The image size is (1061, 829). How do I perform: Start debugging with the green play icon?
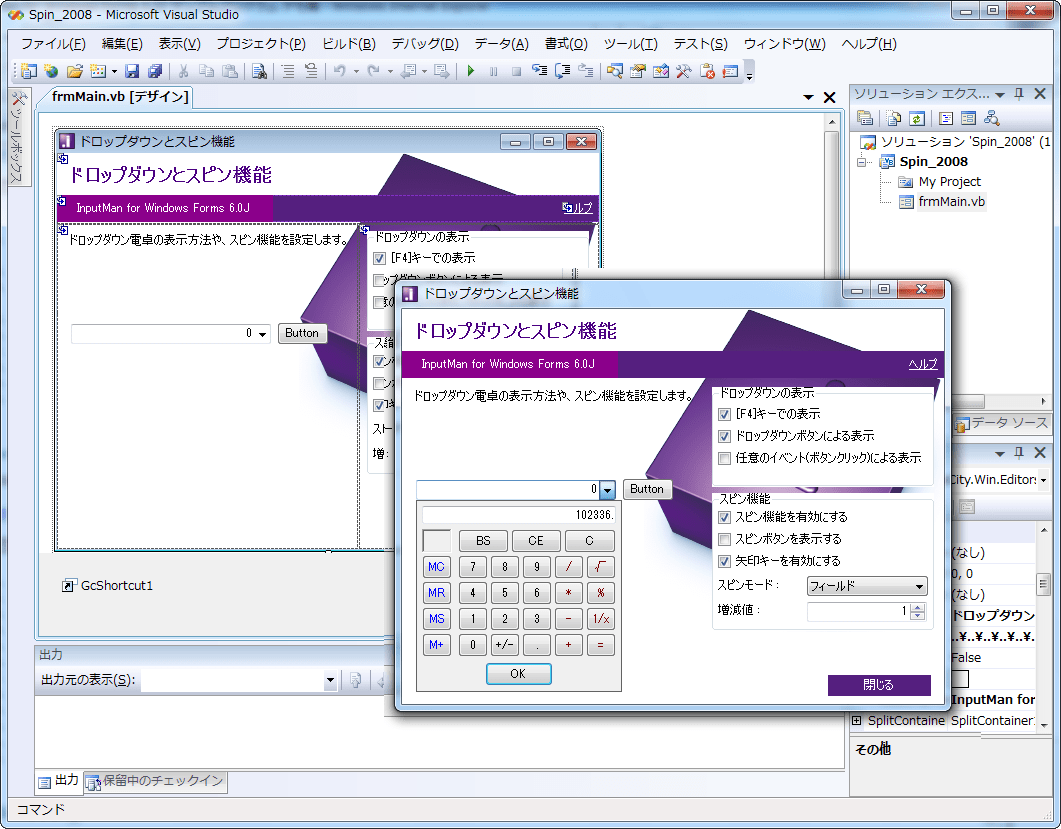point(469,71)
